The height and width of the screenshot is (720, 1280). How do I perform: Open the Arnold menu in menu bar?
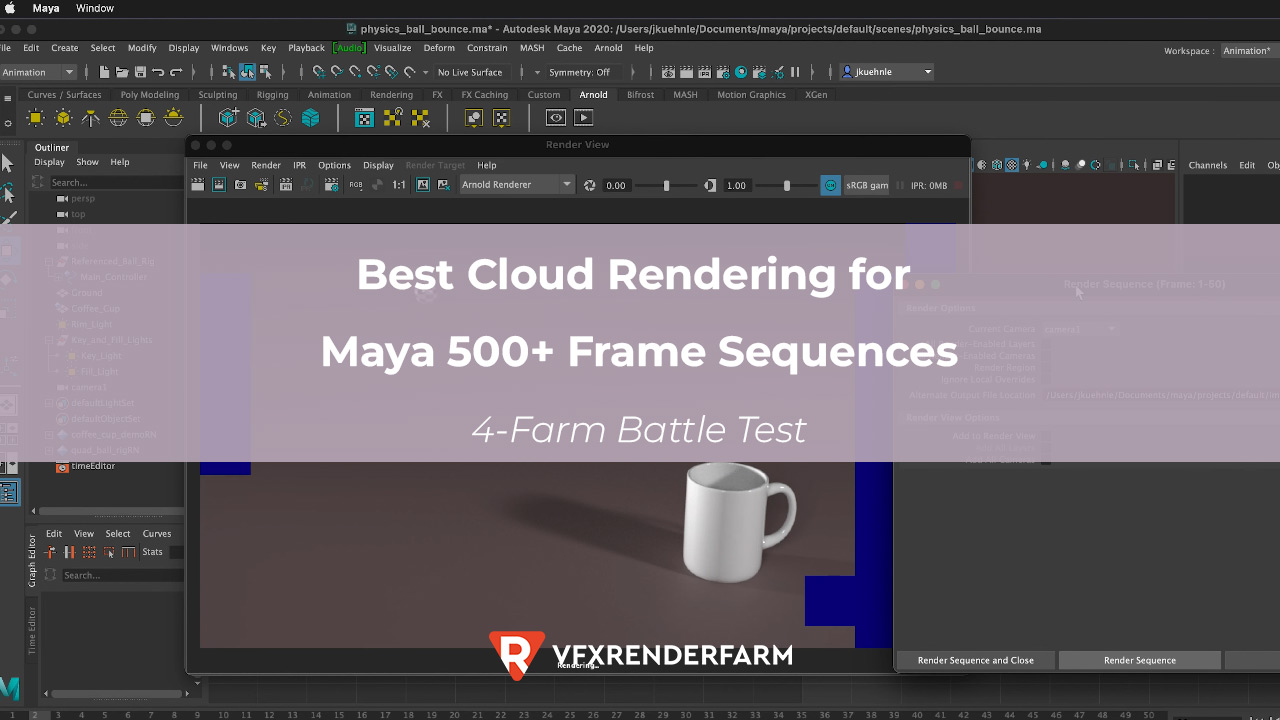click(x=608, y=48)
